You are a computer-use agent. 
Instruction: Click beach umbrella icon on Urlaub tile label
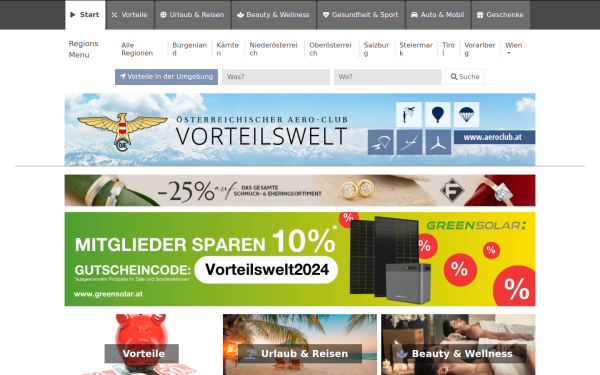251,354
